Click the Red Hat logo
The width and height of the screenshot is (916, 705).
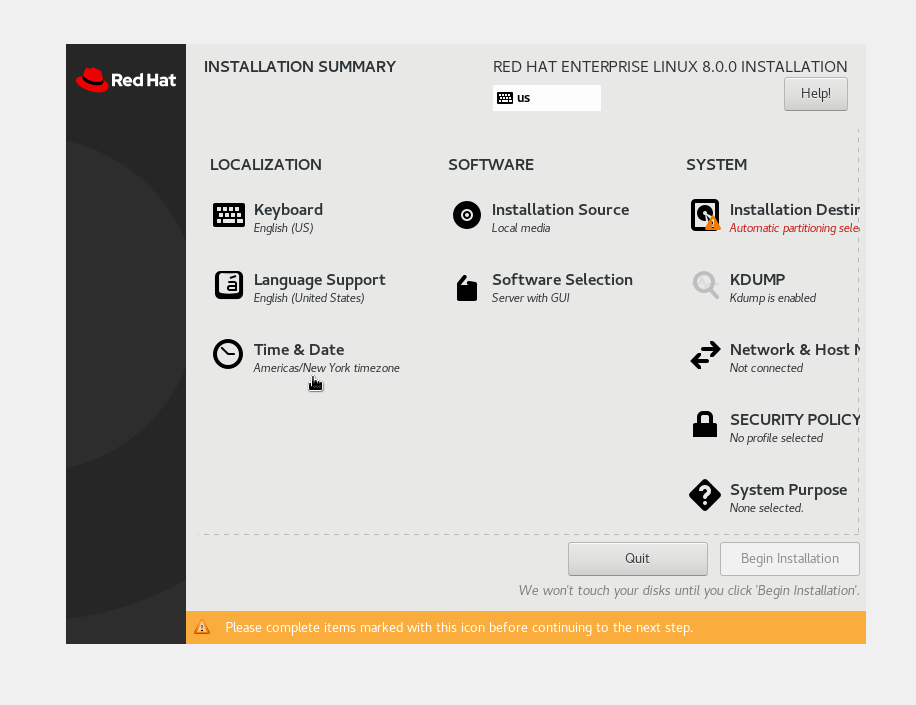coord(126,80)
